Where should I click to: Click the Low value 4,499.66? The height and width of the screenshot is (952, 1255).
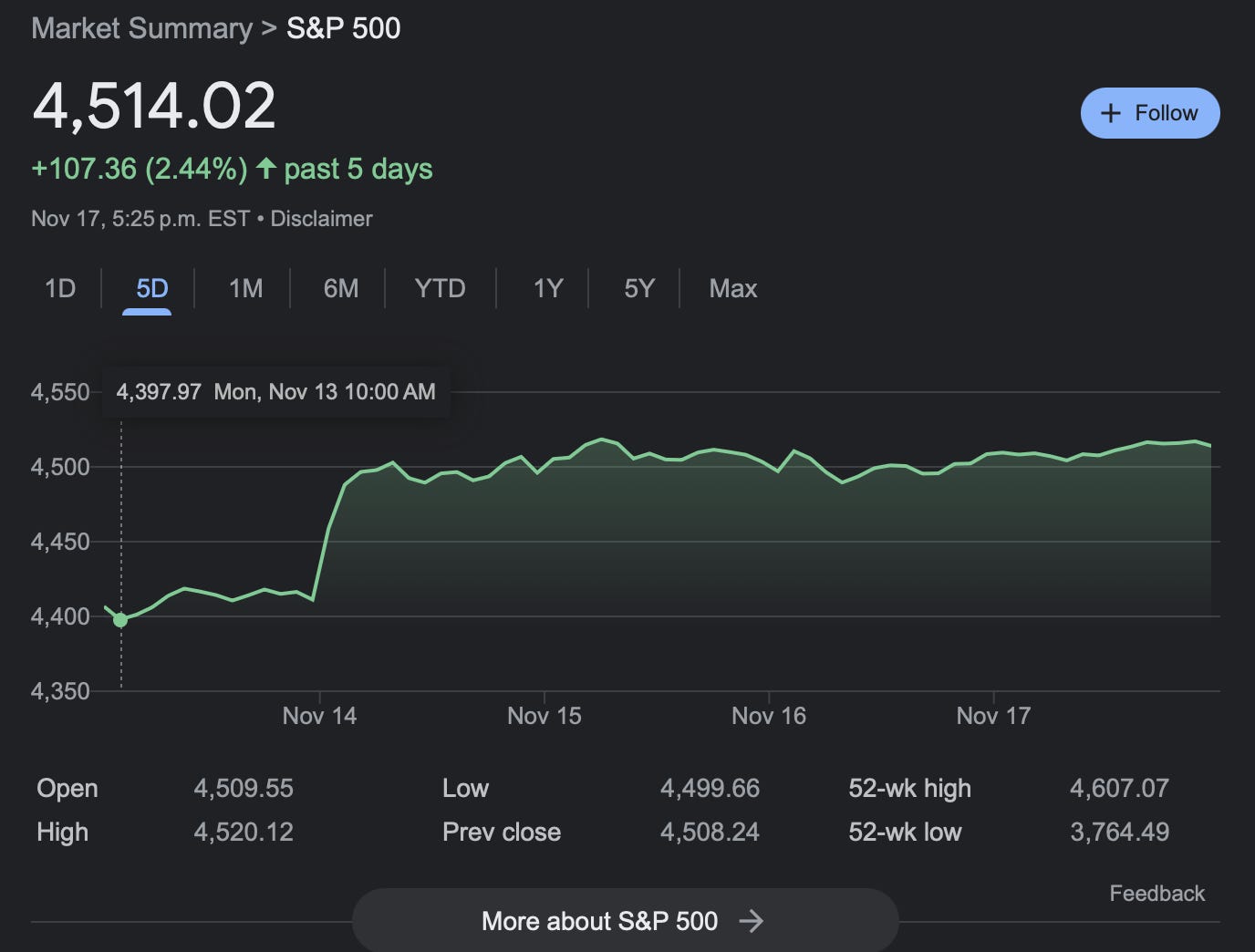coord(710,788)
